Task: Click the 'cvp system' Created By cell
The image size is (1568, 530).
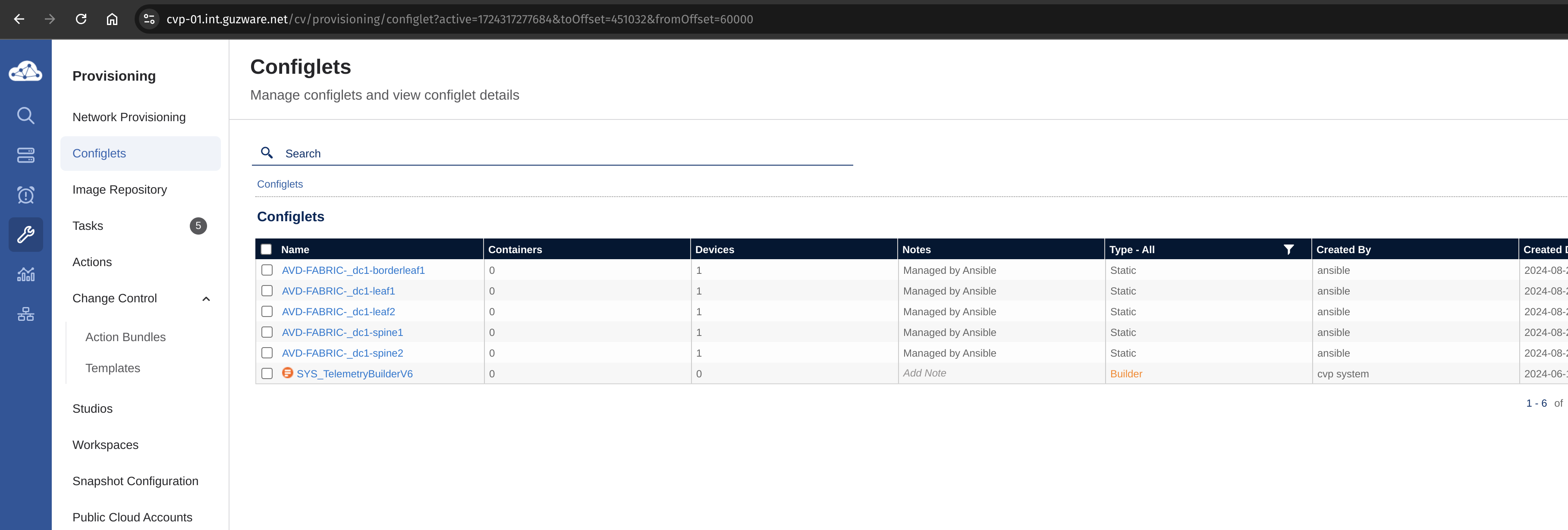Action: coord(1343,373)
